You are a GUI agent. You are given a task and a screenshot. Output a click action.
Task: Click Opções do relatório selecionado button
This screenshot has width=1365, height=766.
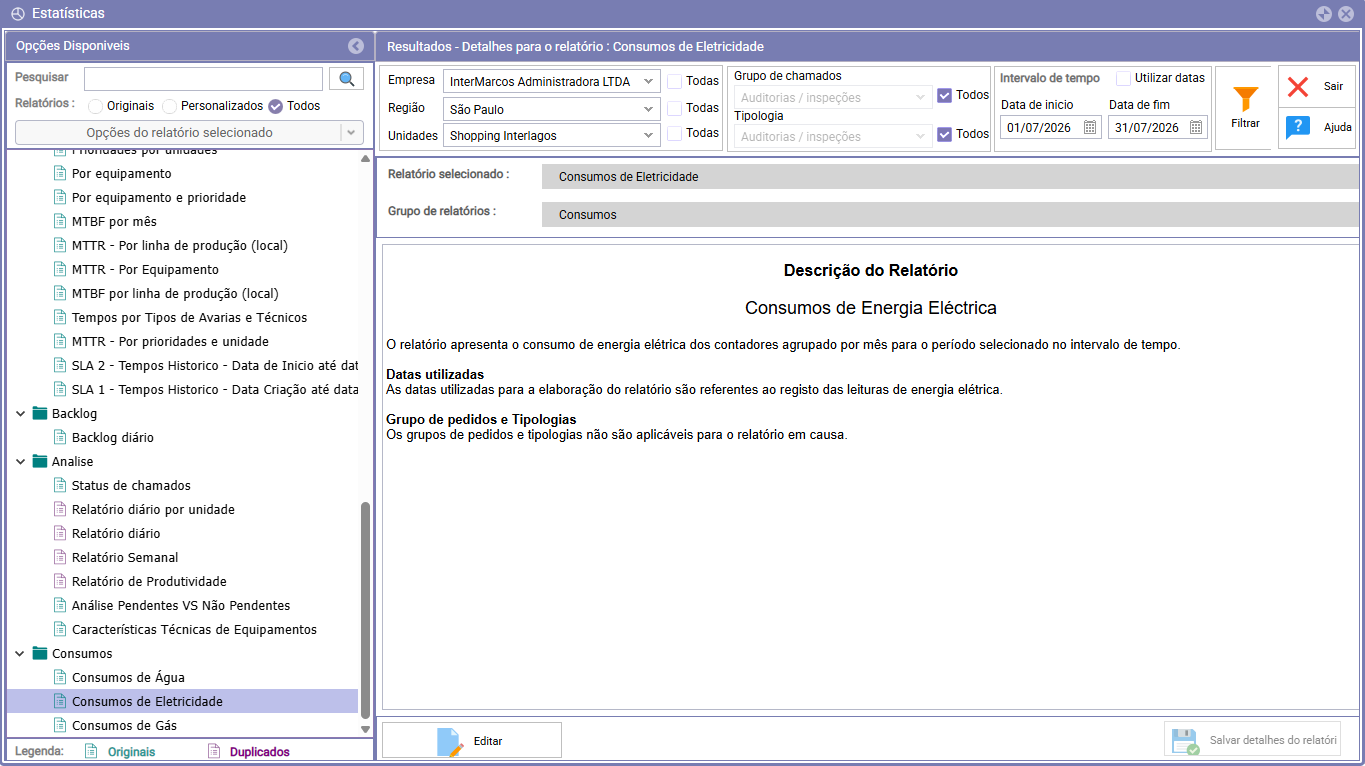click(179, 132)
